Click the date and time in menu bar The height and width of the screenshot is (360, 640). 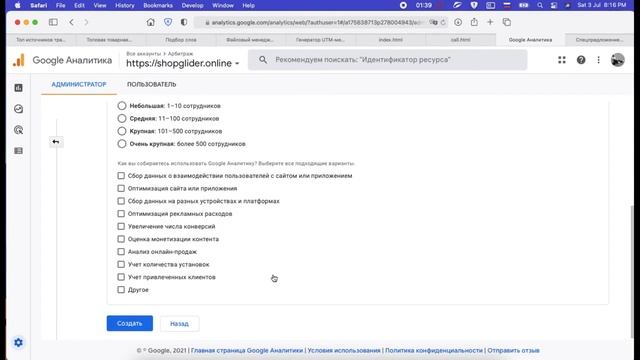[602, 5]
